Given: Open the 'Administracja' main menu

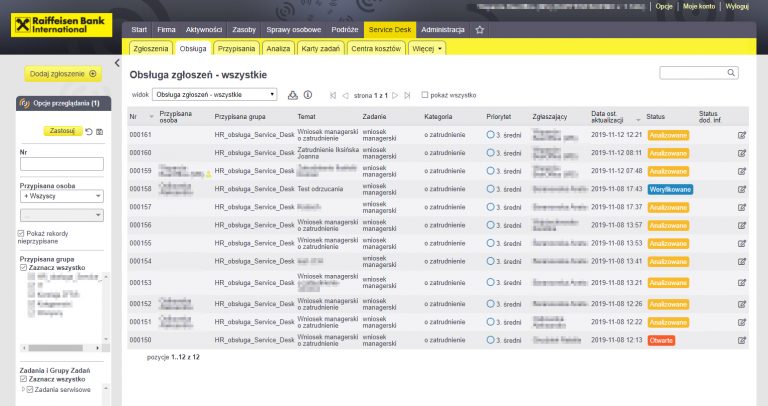Looking at the screenshot, I should coord(443,30).
